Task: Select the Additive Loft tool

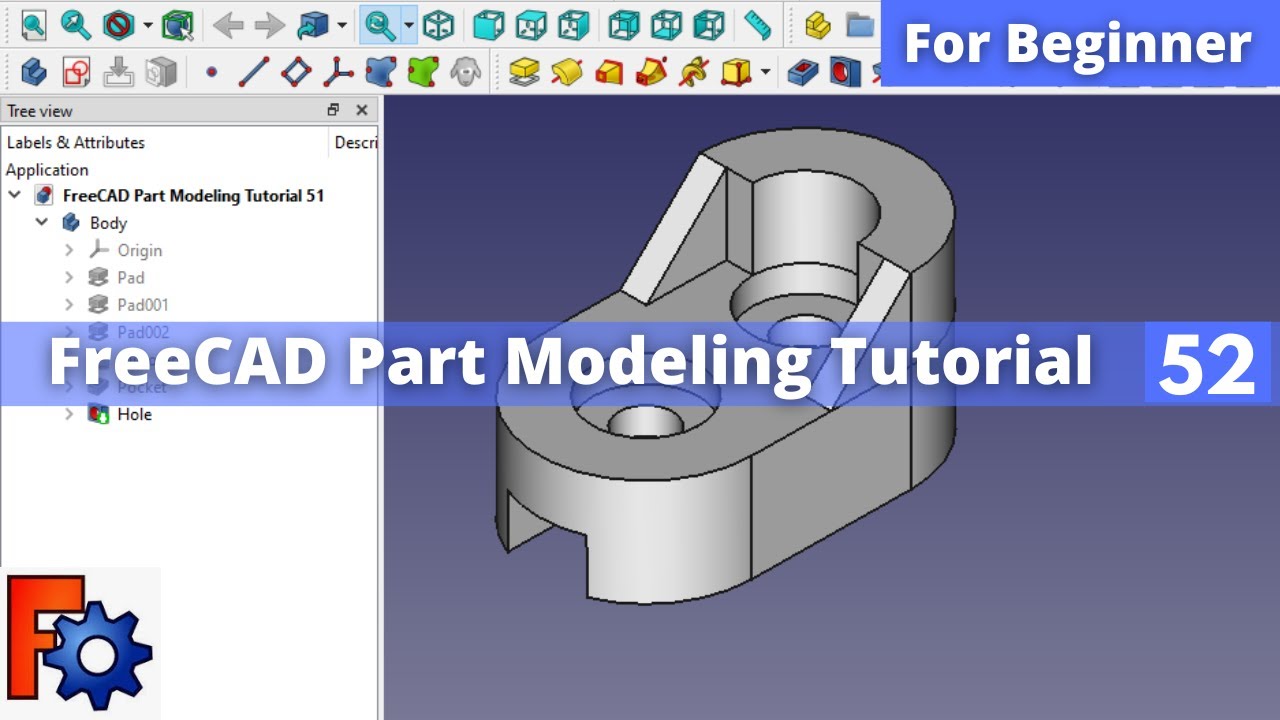Action: 609,71
